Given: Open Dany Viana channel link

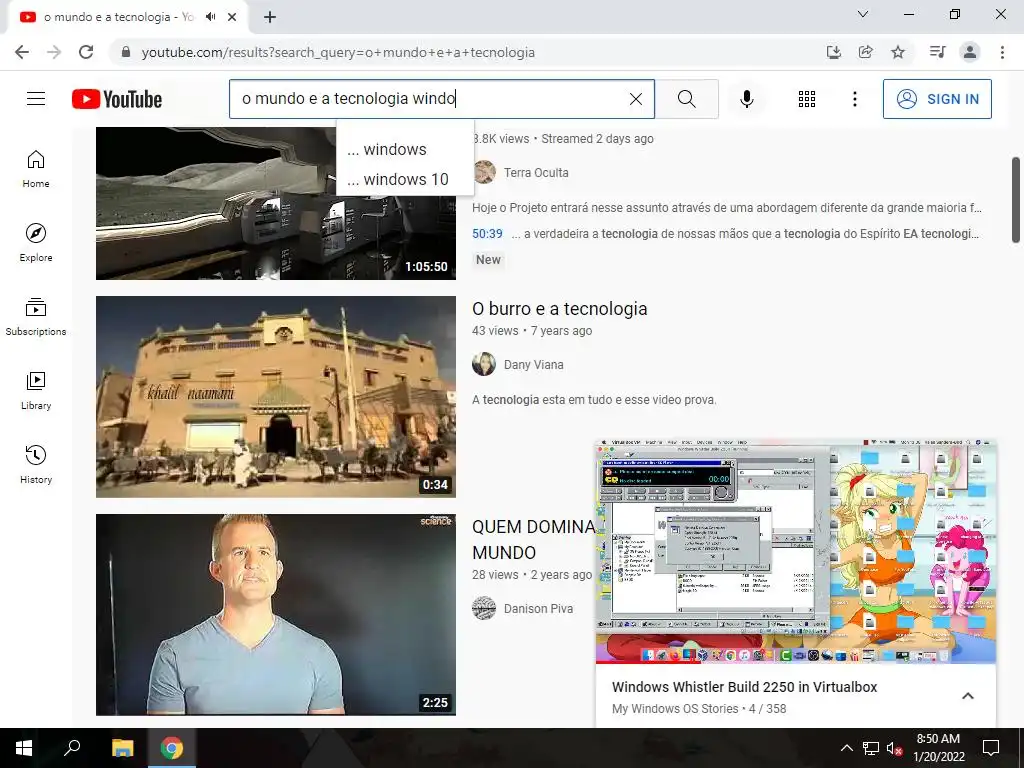Looking at the screenshot, I should coord(534,364).
